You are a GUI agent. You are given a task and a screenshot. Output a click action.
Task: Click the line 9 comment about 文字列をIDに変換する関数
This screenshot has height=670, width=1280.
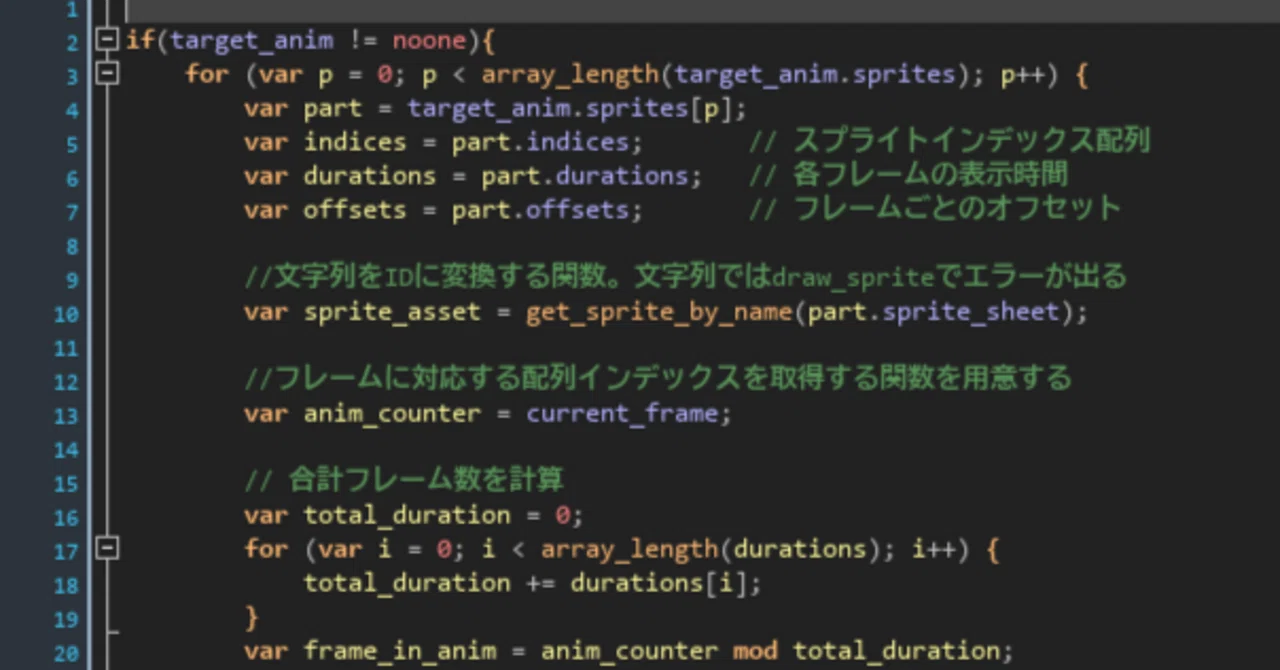[685, 276]
